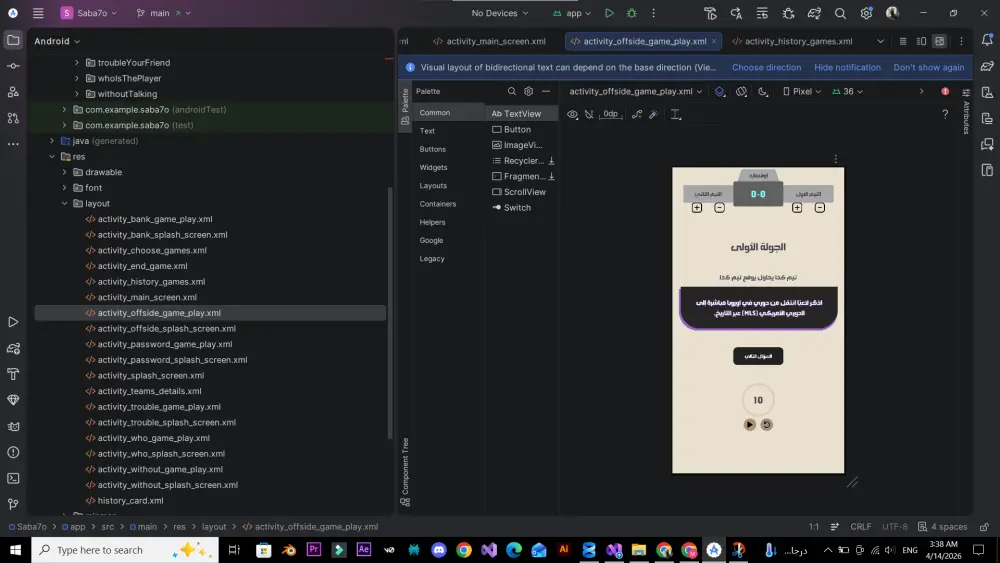Open Gradle elephant icon on right sidebar
Image resolution: width=1000 pixels, height=563 pixels.
click(x=987, y=66)
